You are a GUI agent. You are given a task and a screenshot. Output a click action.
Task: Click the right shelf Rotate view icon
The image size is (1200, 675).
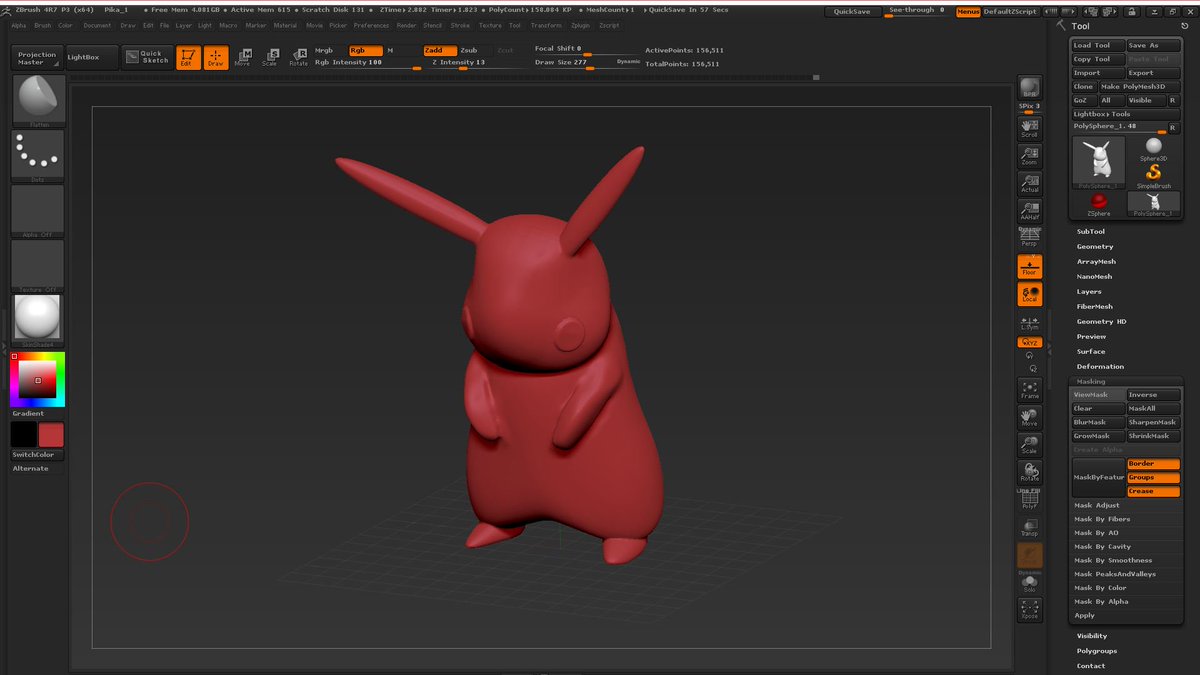(x=1029, y=472)
